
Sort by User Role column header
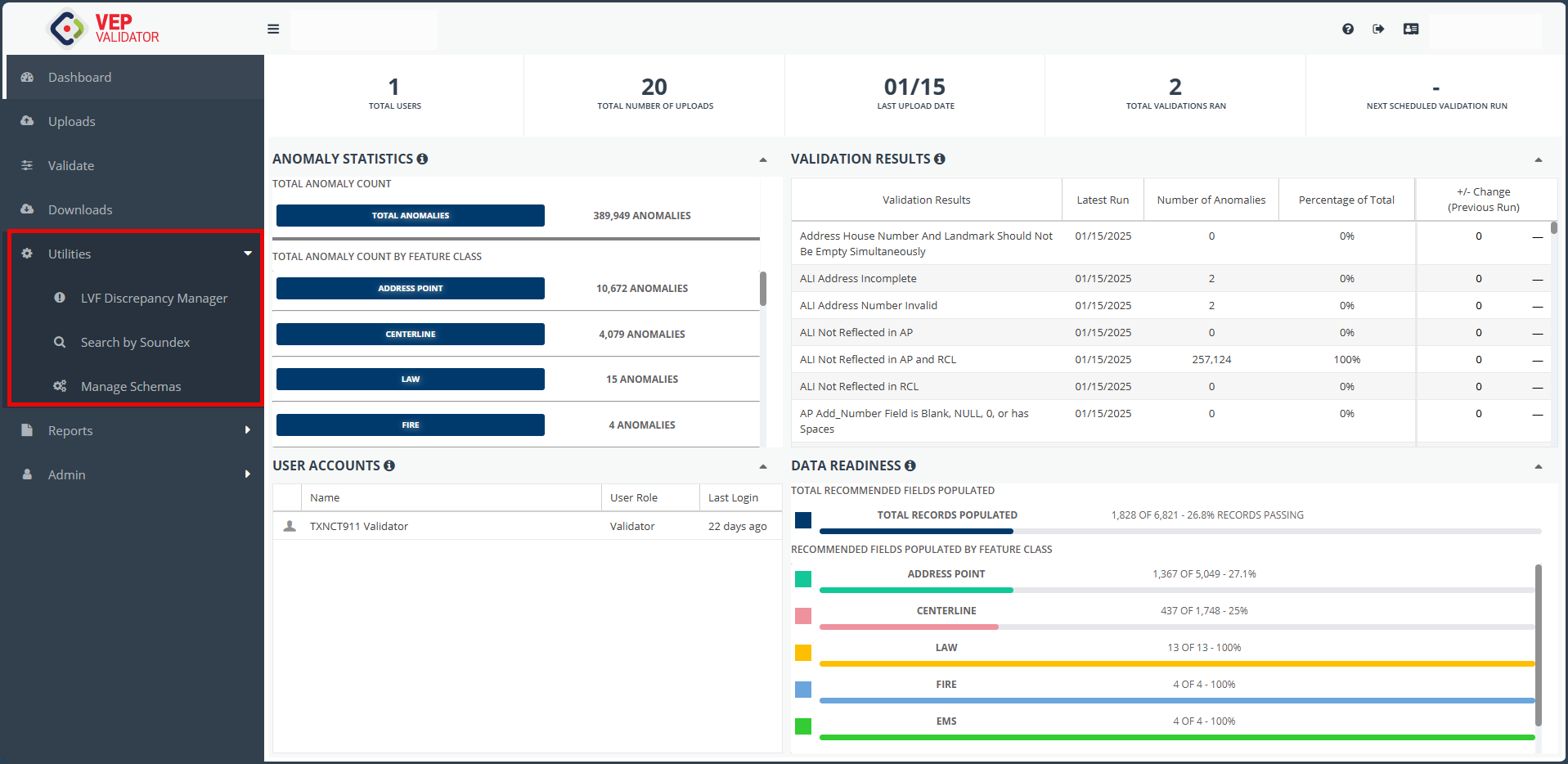650,497
